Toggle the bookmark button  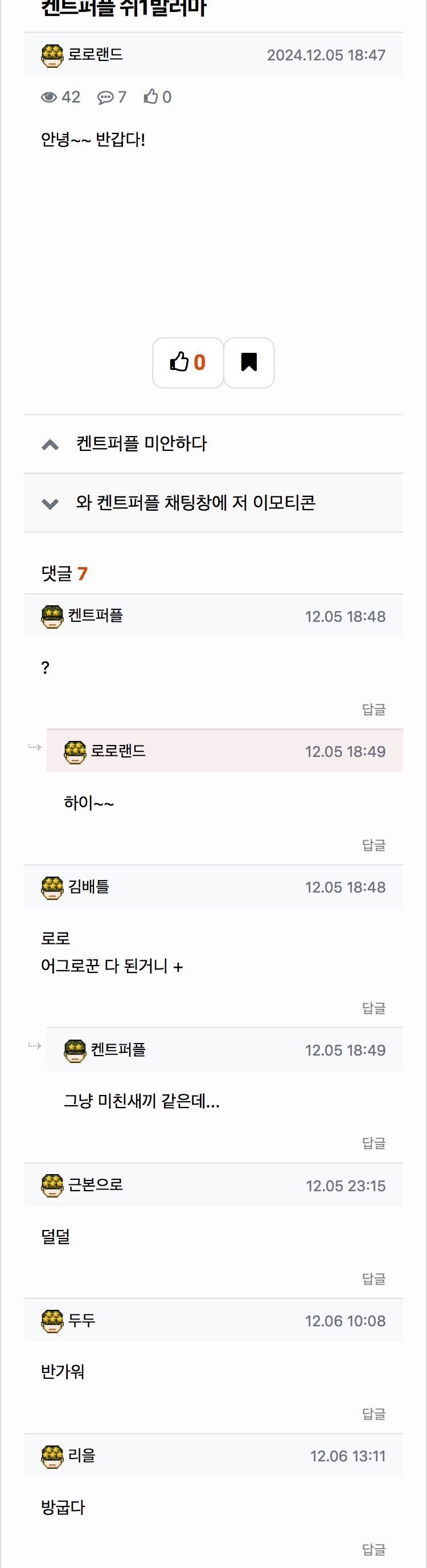coord(249,363)
